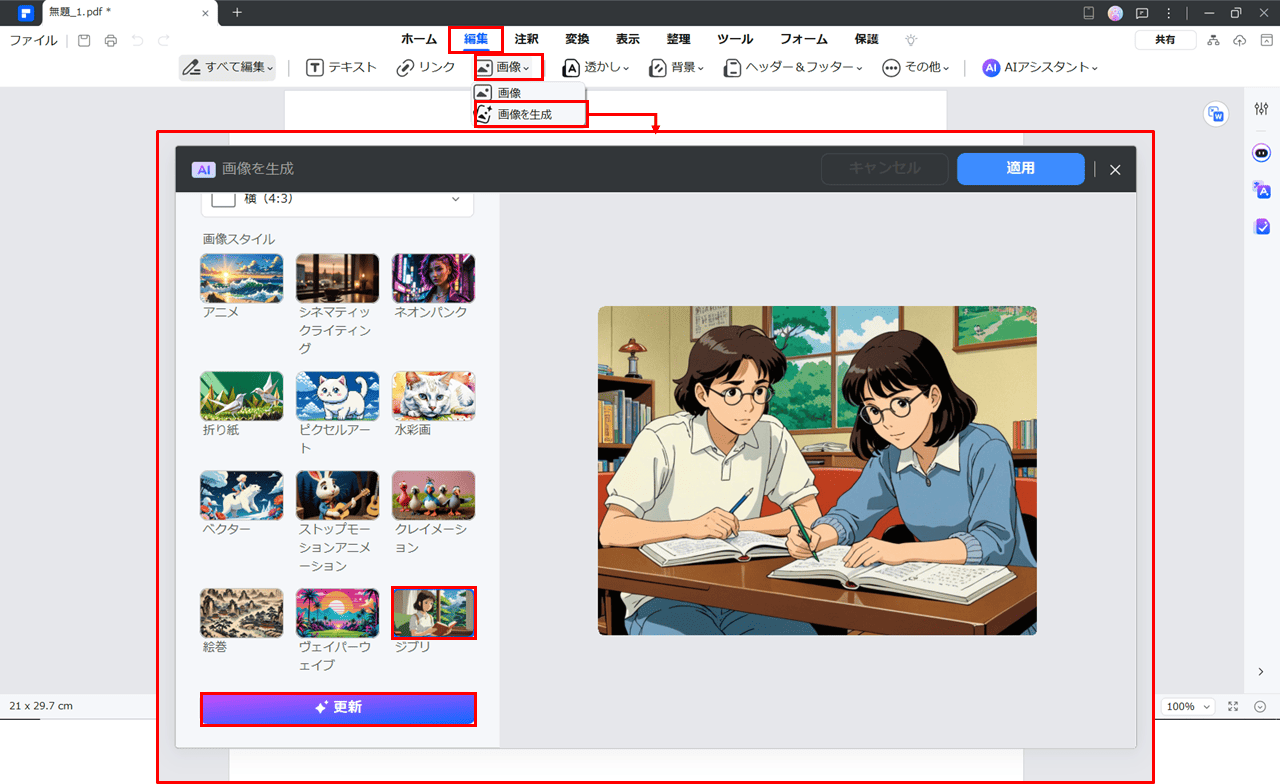
Task: Open the feedback message icon
Action: coord(1142,13)
